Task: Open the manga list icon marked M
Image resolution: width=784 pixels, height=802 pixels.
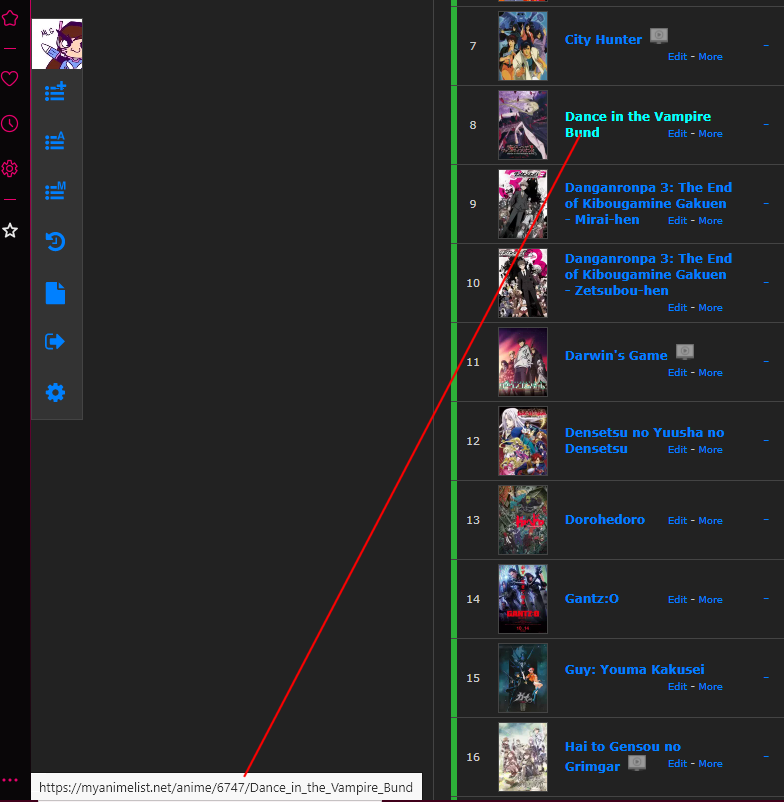Action: click(56, 191)
